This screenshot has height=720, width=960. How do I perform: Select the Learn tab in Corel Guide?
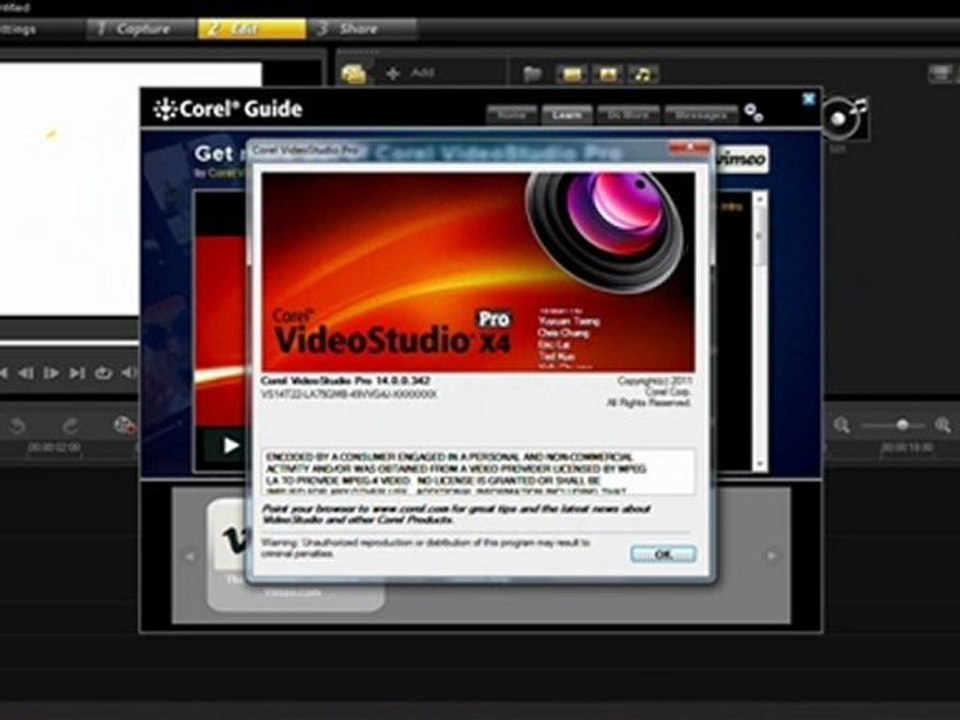[566, 114]
